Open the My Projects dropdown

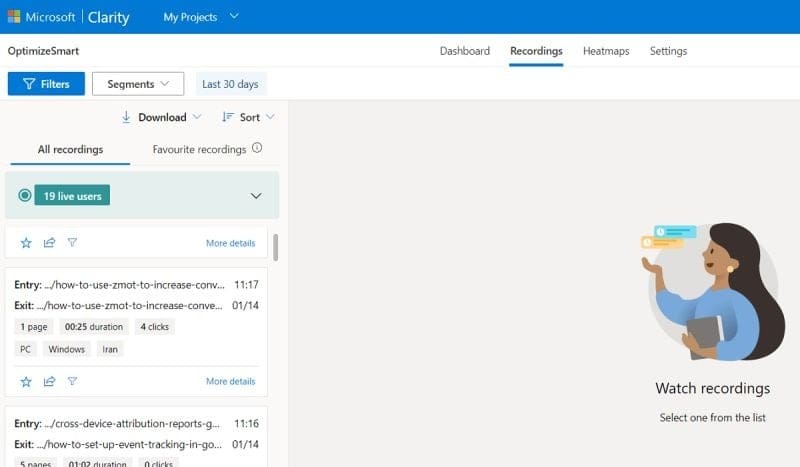(x=201, y=17)
